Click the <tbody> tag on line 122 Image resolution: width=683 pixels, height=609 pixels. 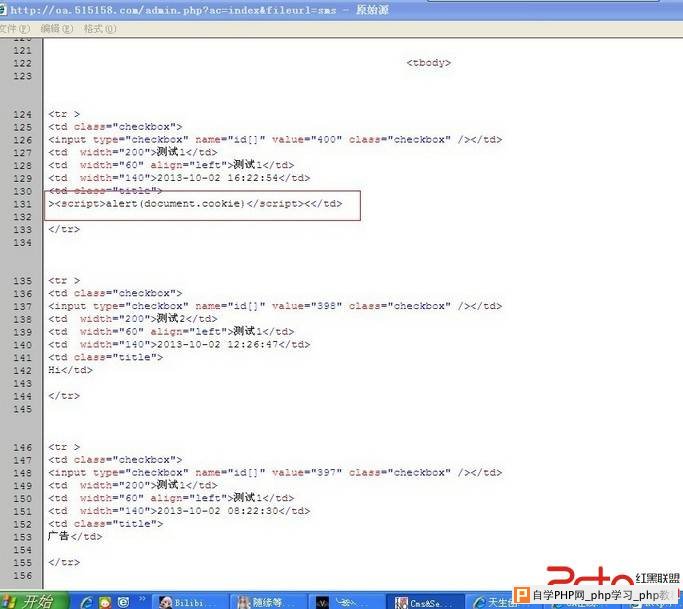click(x=429, y=63)
